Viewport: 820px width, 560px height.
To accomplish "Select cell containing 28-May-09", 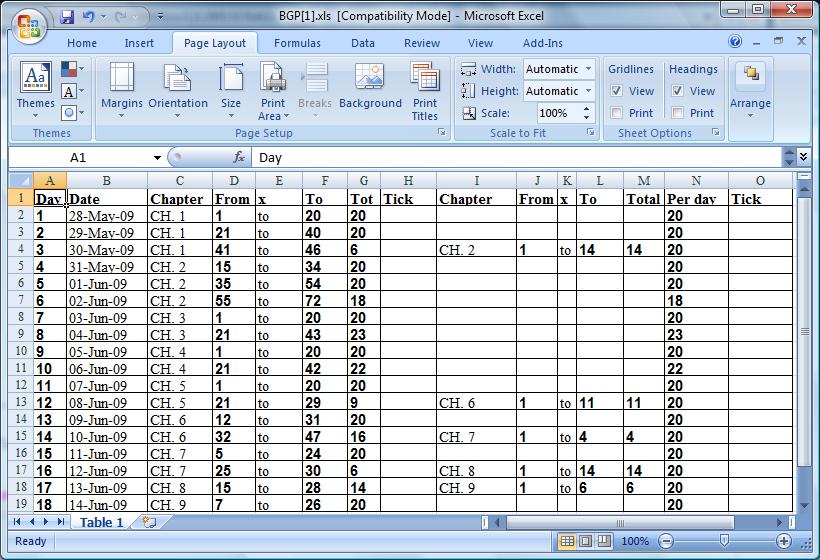I will (107, 215).
